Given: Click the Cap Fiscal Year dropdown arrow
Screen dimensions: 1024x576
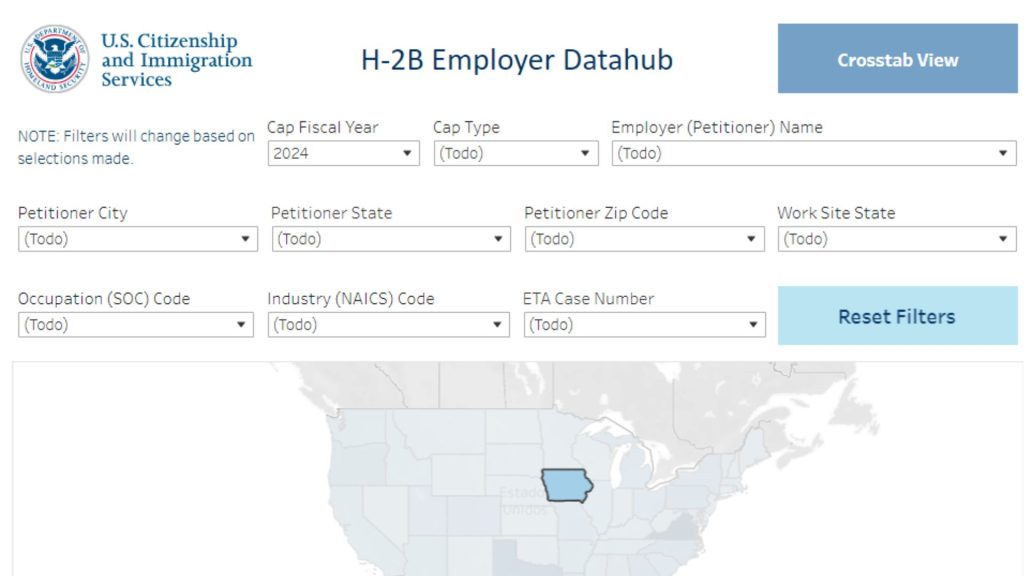Looking at the screenshot, I should (407, 153).
